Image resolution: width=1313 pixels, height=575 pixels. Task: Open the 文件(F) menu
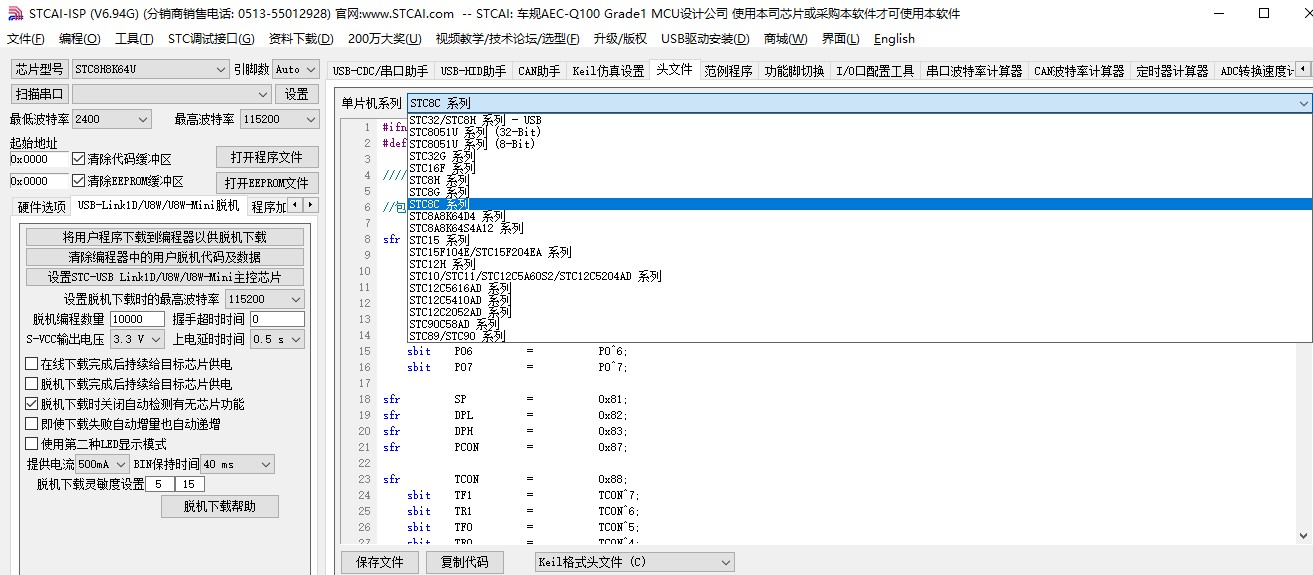25,39
